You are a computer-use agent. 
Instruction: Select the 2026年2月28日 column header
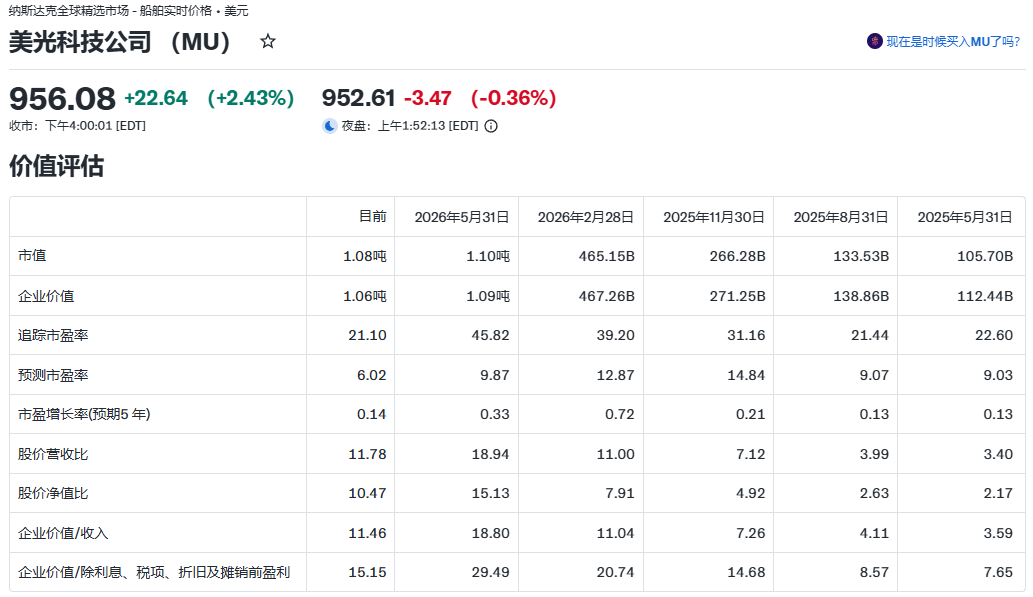pos(586,217)
